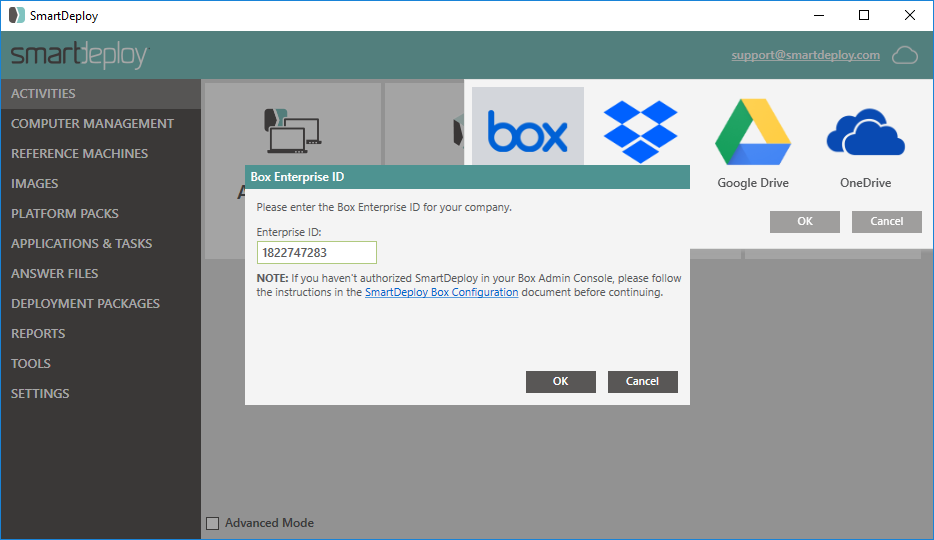Select the Dropbox provider icon

pyautogui.click(x=640, y=132)
